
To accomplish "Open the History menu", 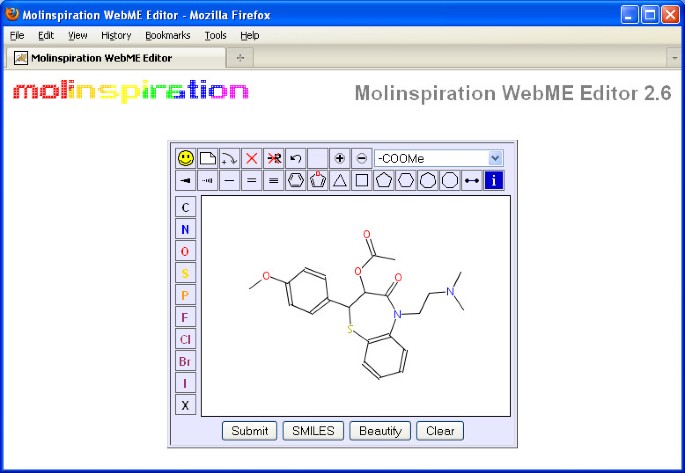I will coord(116,35).
